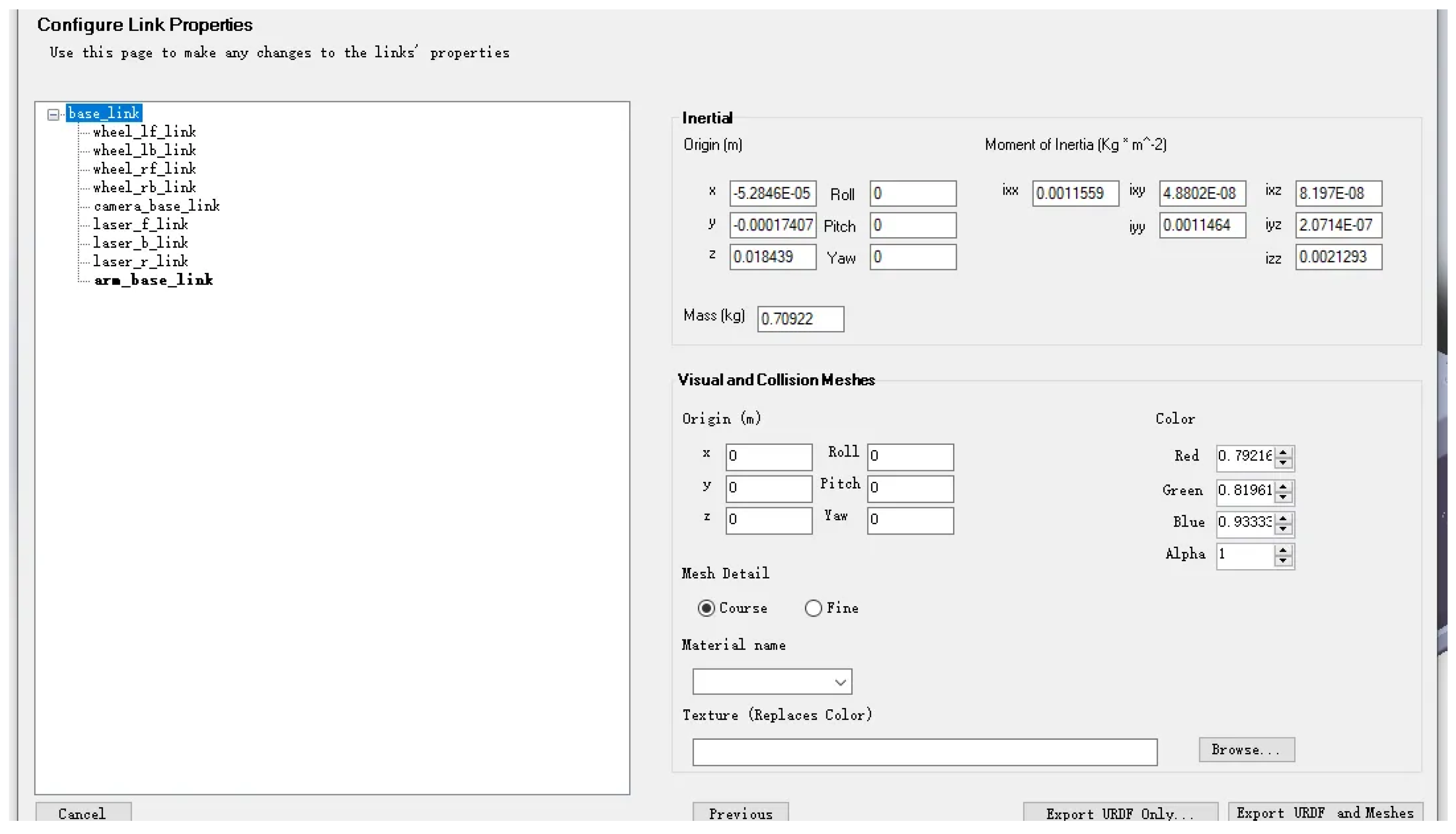
Task: Edit the Inertial origin y field
Action: [773, 225]
